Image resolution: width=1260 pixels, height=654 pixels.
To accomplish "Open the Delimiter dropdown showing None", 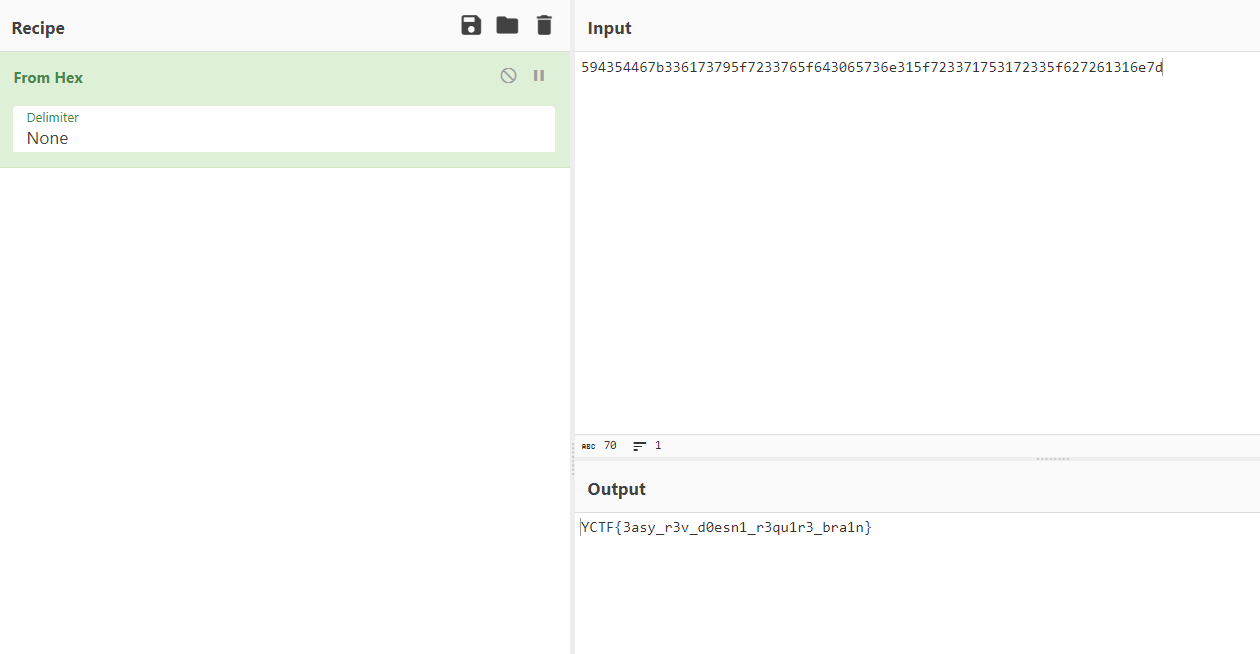I will (283, 138).
